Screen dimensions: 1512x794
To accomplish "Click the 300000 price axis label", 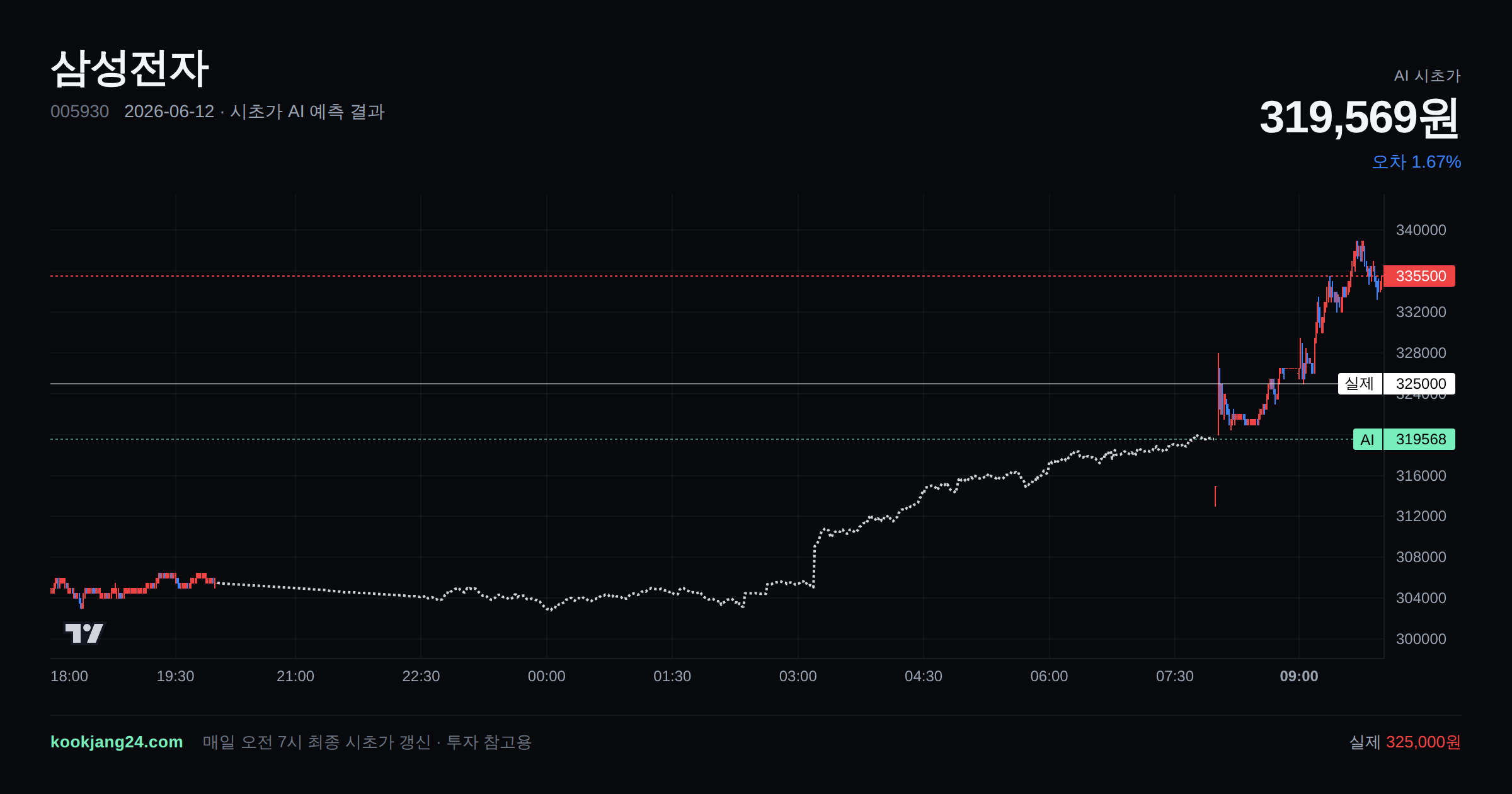I will (x=1421, y=639).
